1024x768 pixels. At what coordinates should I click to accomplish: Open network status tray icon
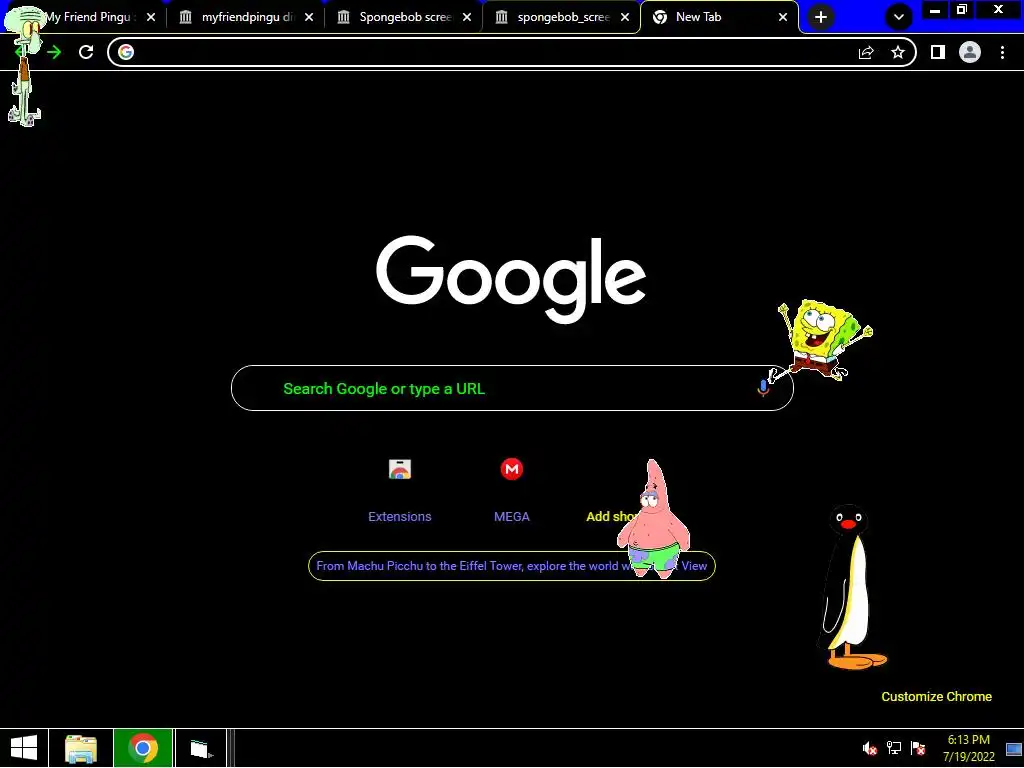point(894,748)
